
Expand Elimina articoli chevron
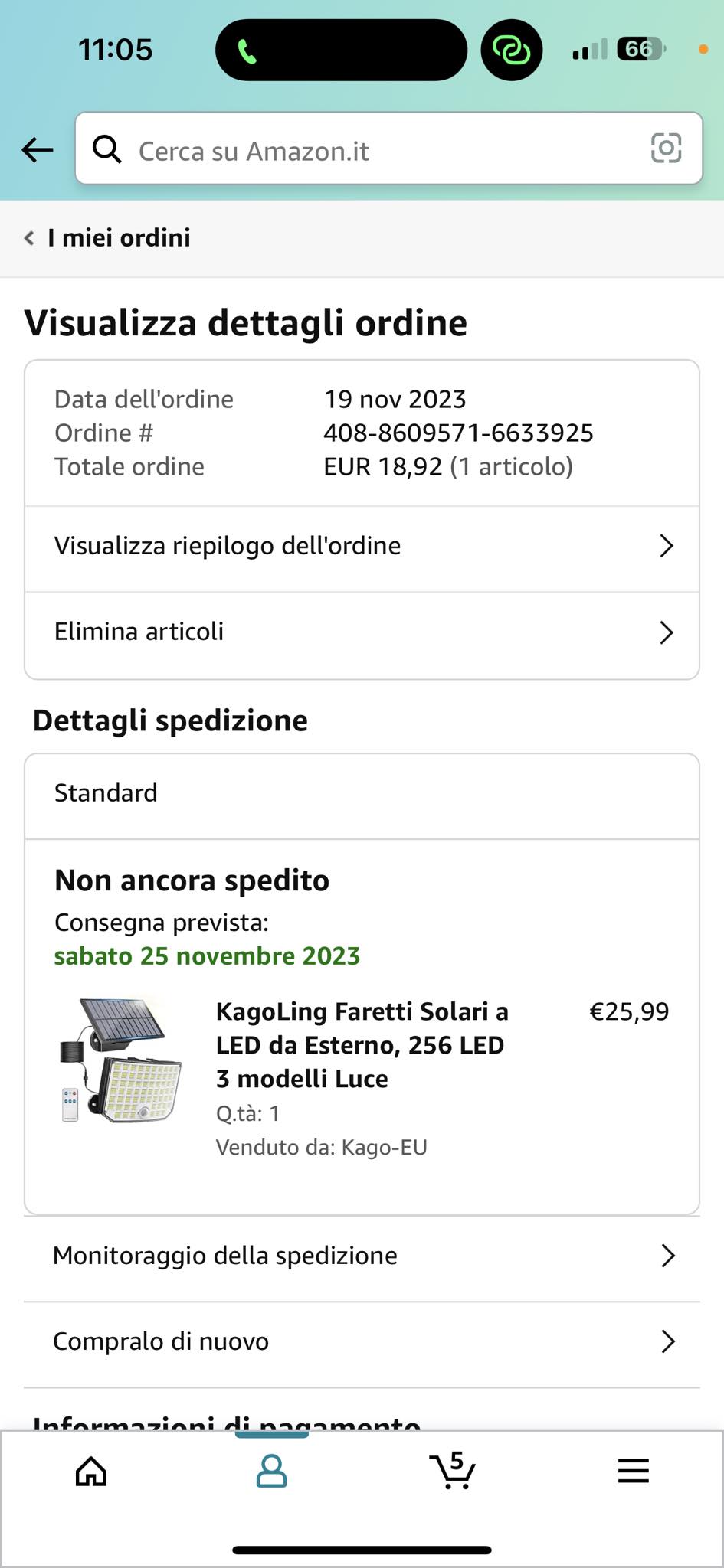pyautogui.click(x=666, y=632)
